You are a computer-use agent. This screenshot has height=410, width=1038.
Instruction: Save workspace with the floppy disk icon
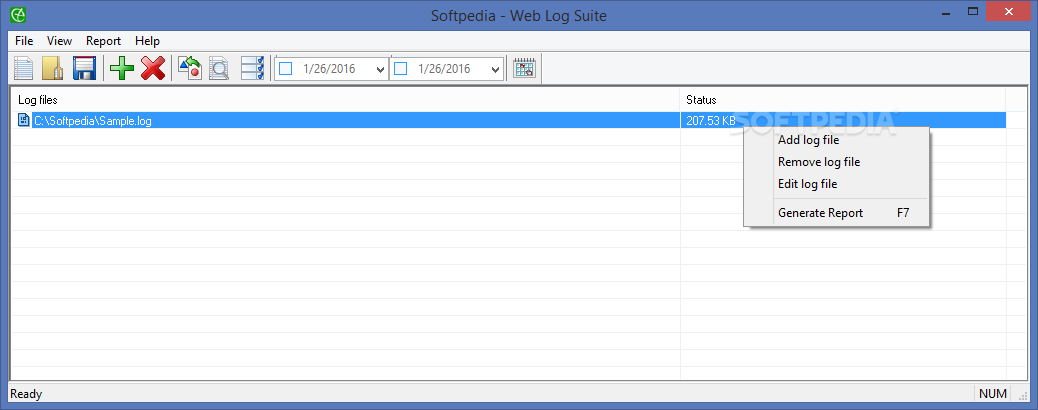pos(85,68)
